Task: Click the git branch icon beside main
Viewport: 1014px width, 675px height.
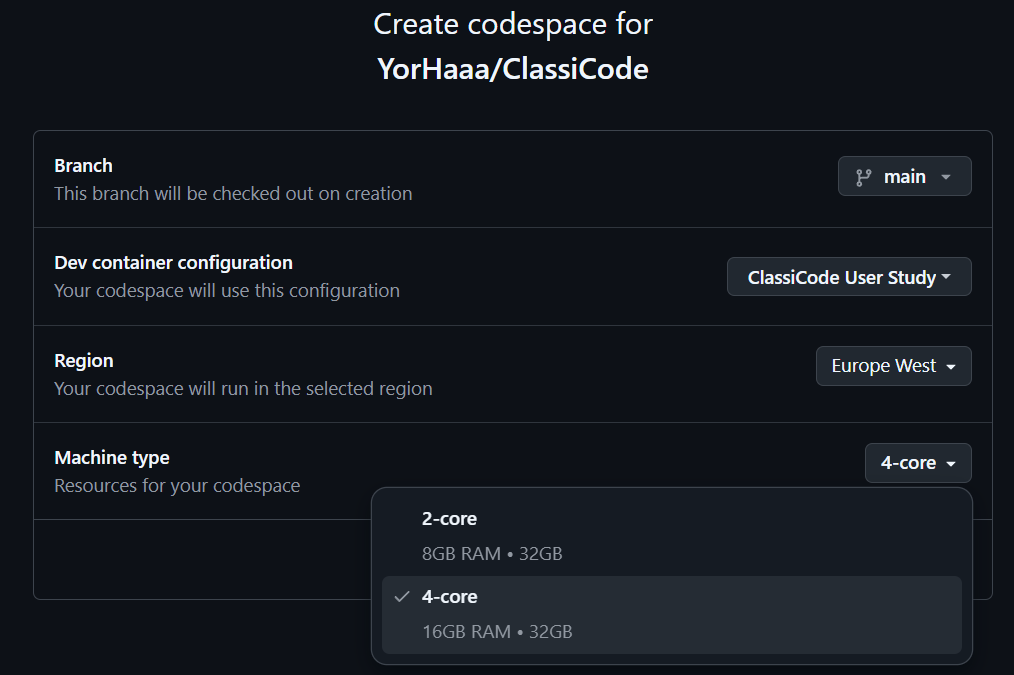Action: click(x=863, y=177)
